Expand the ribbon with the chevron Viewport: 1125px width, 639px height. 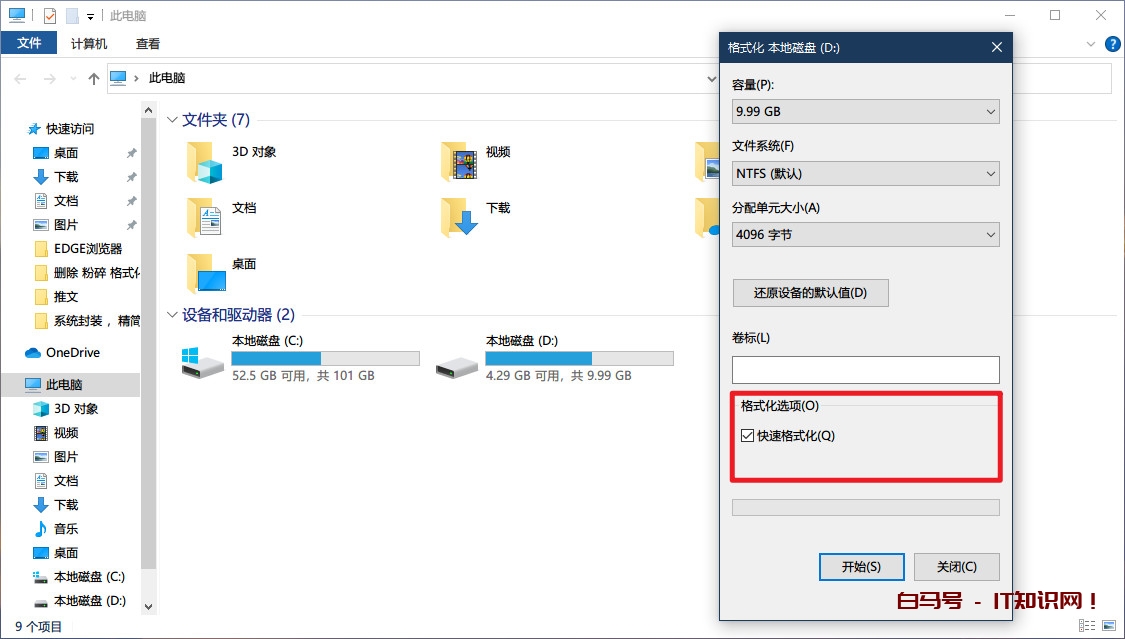[x=1091, y=44]
